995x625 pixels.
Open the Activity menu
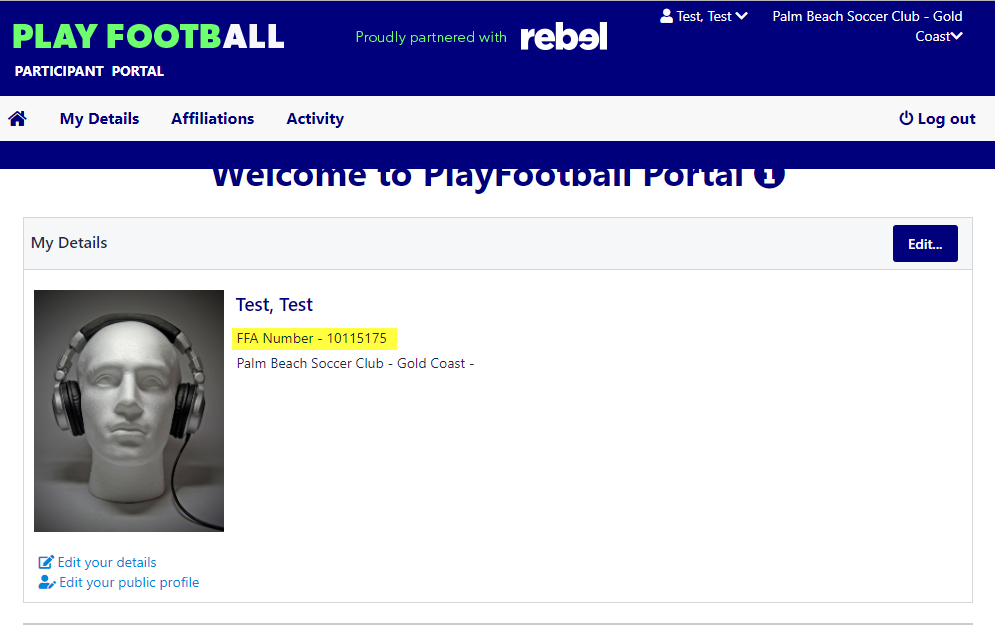pyautogui.click(x=315, y=119)
